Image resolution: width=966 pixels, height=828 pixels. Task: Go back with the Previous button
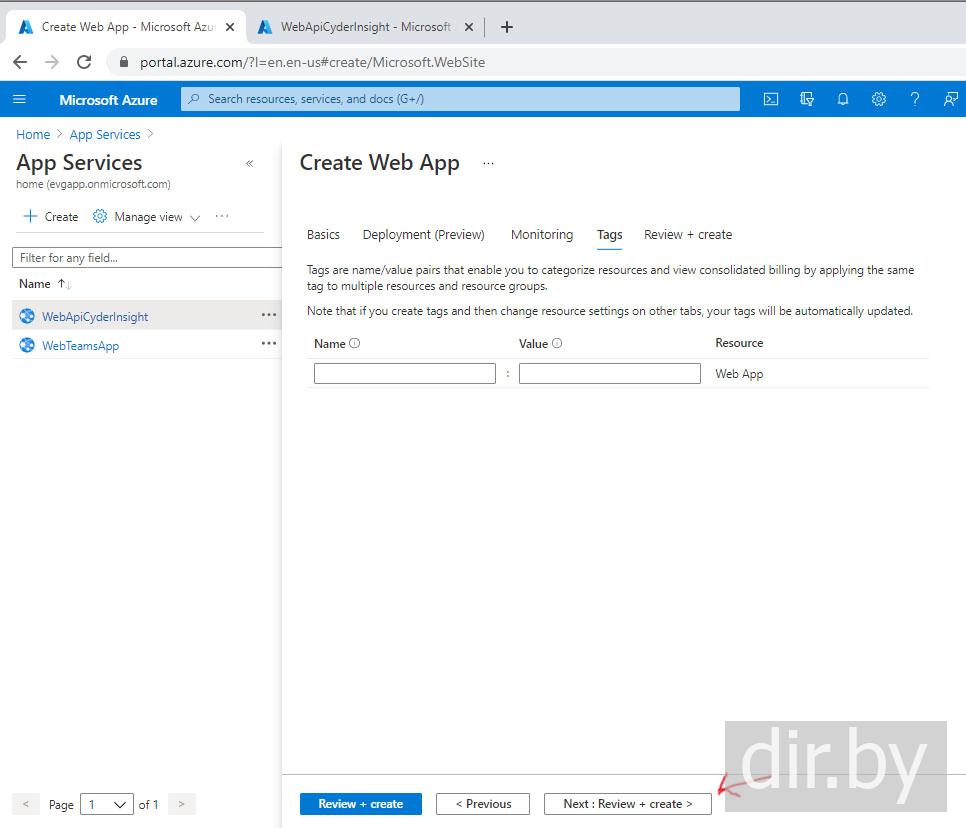pyautogui.click(x=483, y=804)
